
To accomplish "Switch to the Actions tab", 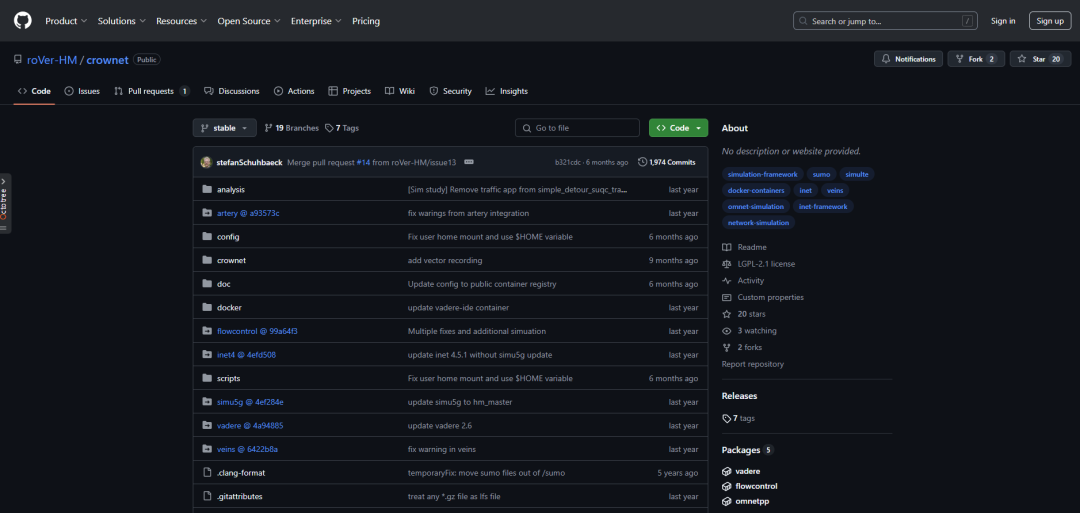I will pyautogui.click(x=294, y=91).
